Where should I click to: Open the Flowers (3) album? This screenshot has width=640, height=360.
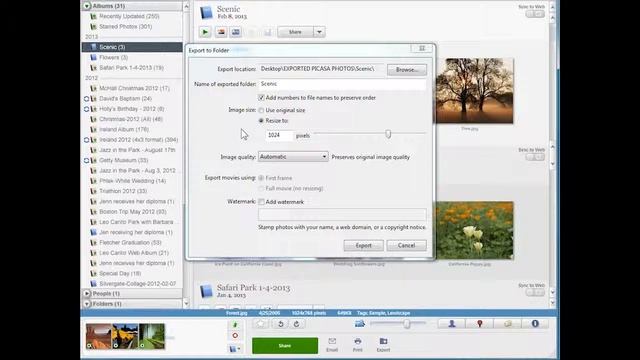(113, 58)
